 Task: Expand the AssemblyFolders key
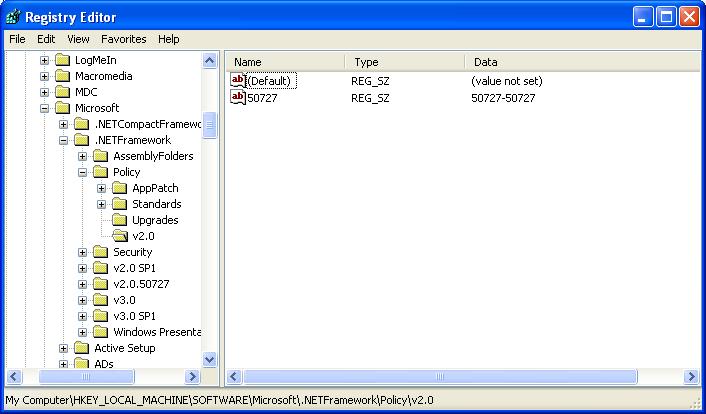pyautogui.click(x=82, y=156)
